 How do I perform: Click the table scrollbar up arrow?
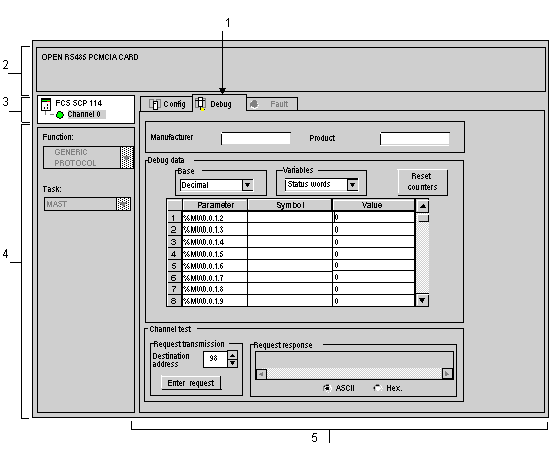(422, 206)
